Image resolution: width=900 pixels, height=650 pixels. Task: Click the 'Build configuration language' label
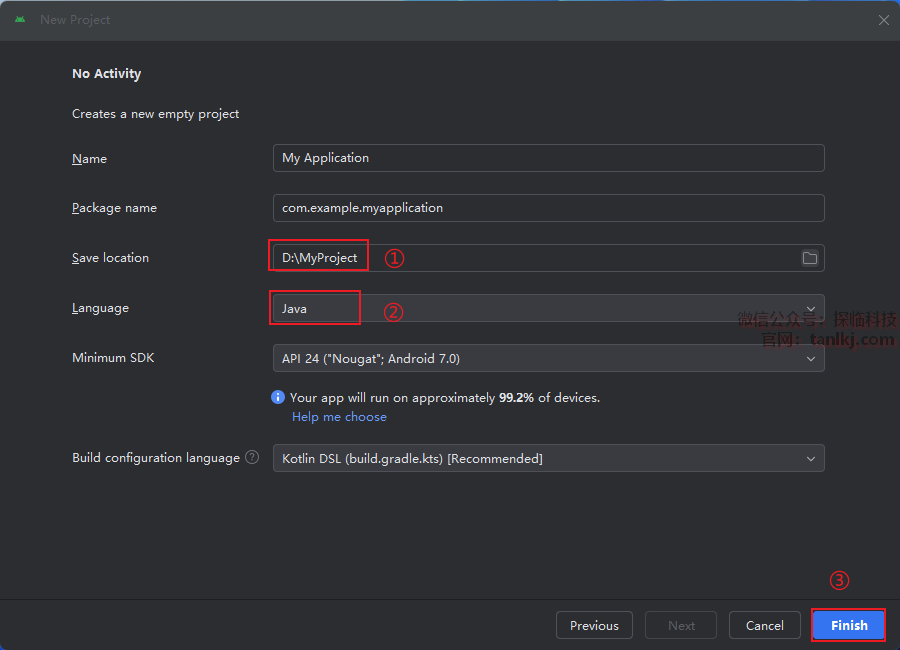[156, 458]
